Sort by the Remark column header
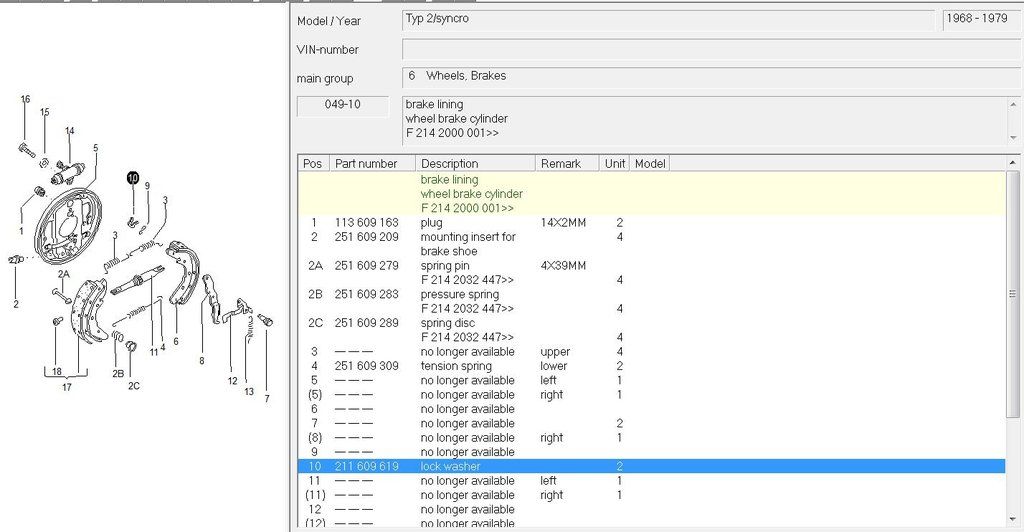The height and width of the screenshot is (532, 1024). point(567,163)
